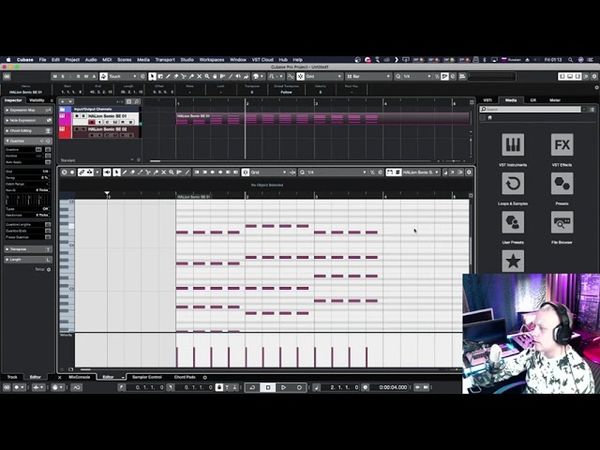Image resolution: width=600 pixels, height=450 pixels.
Task: Click the macOS Spotlight search icon
Action: click(571, 60)
